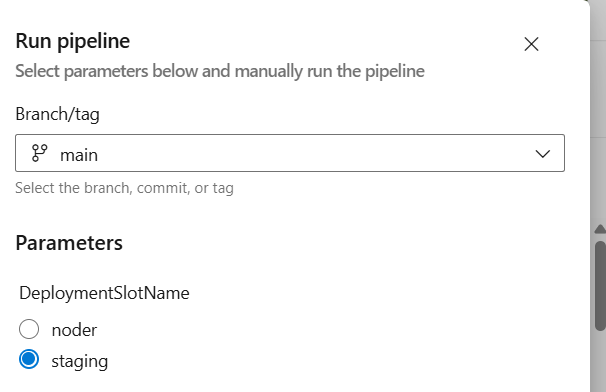The width and height of the screenshot is (606, 392).
Task: Click the git branch icon beside main
Action: [39, 153]
